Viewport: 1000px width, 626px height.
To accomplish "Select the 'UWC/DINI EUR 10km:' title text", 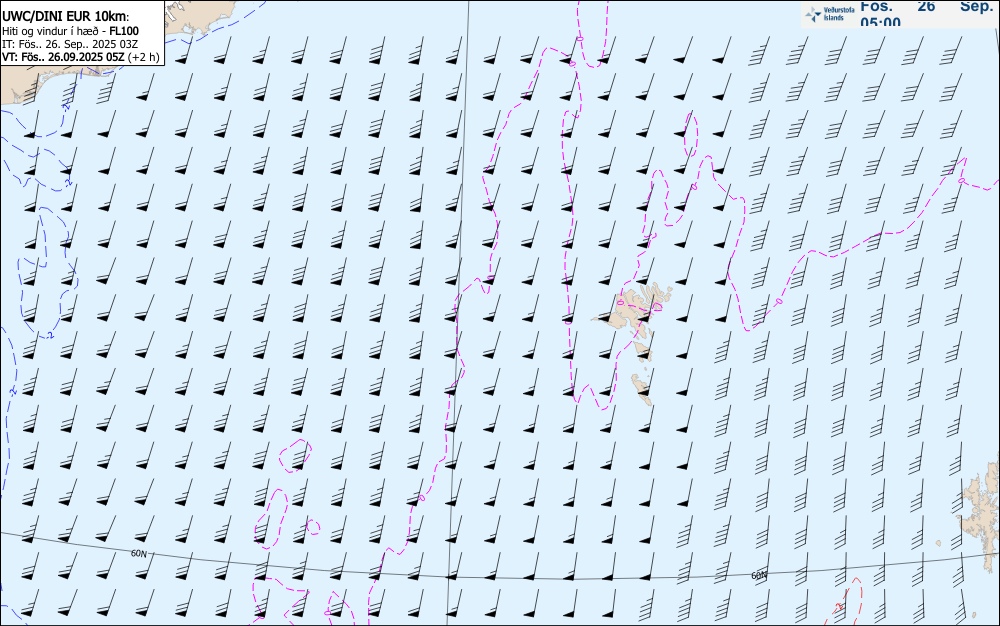I will pyautogui.click(x=66, y=17).
